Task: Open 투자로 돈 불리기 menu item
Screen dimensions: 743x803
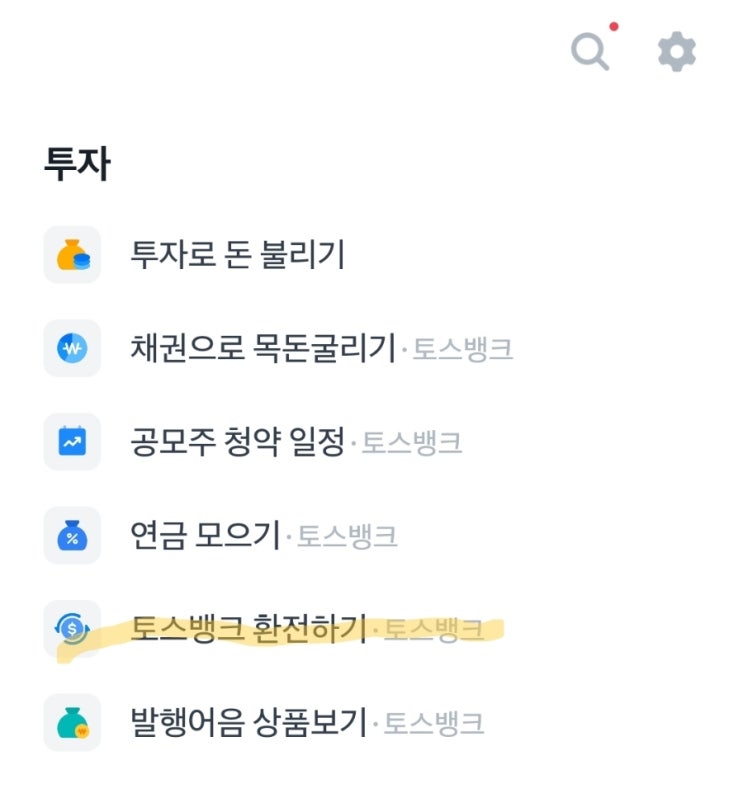Action: coord(238,255)
